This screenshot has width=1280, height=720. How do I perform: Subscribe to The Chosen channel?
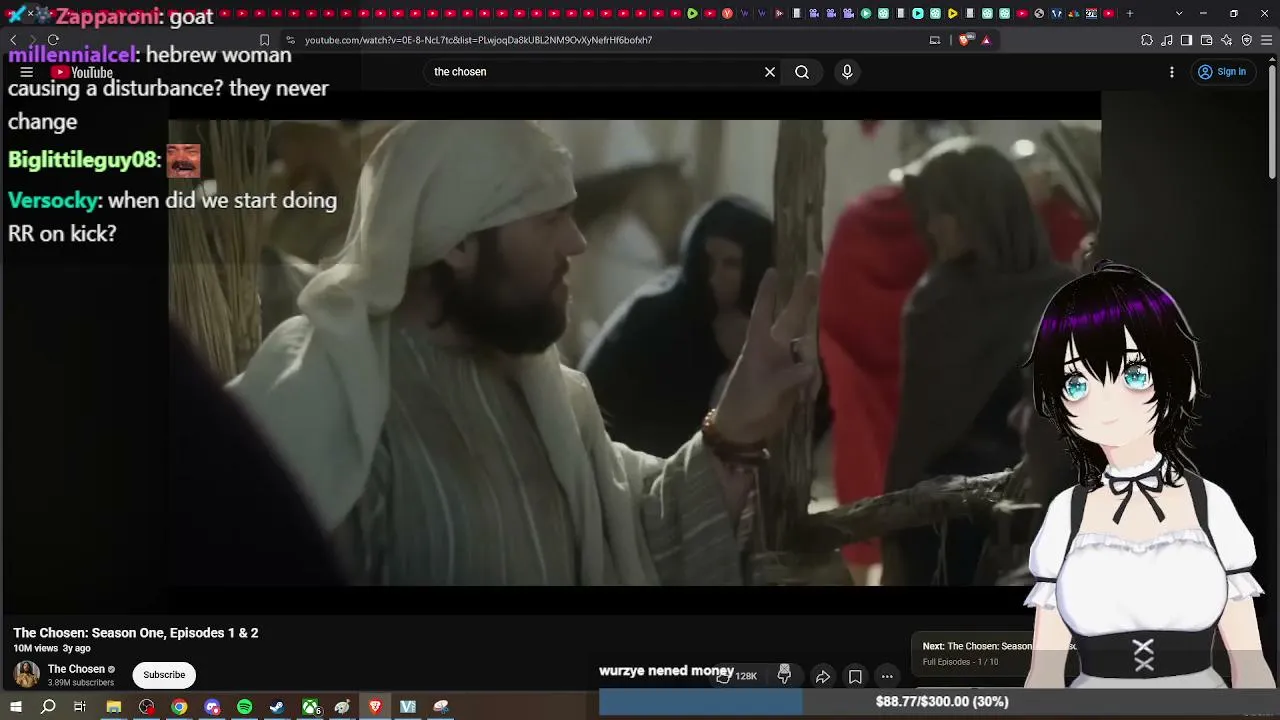click(x=164, y=675)
